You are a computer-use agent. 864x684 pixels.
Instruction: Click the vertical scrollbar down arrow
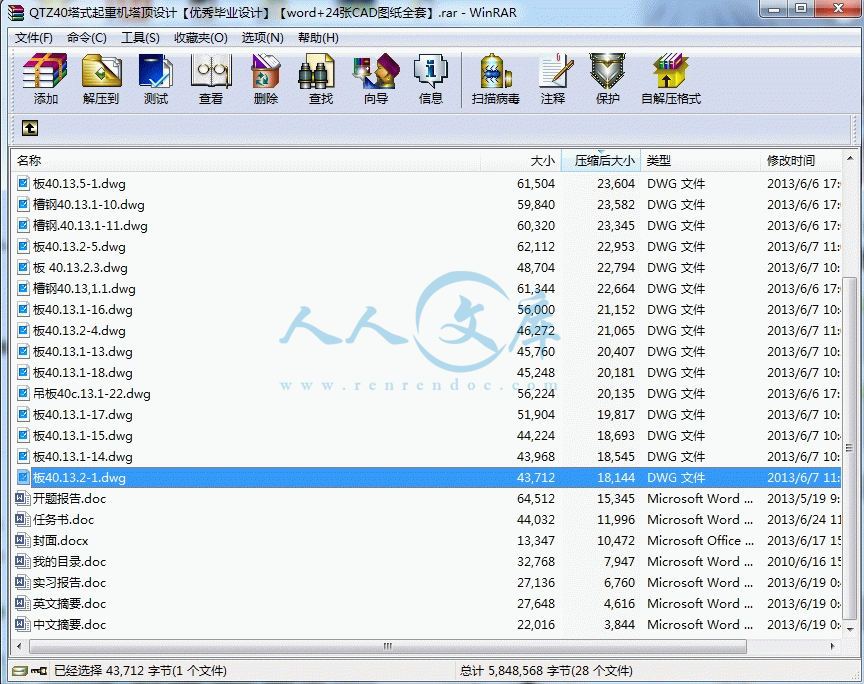tap(849, 629)
